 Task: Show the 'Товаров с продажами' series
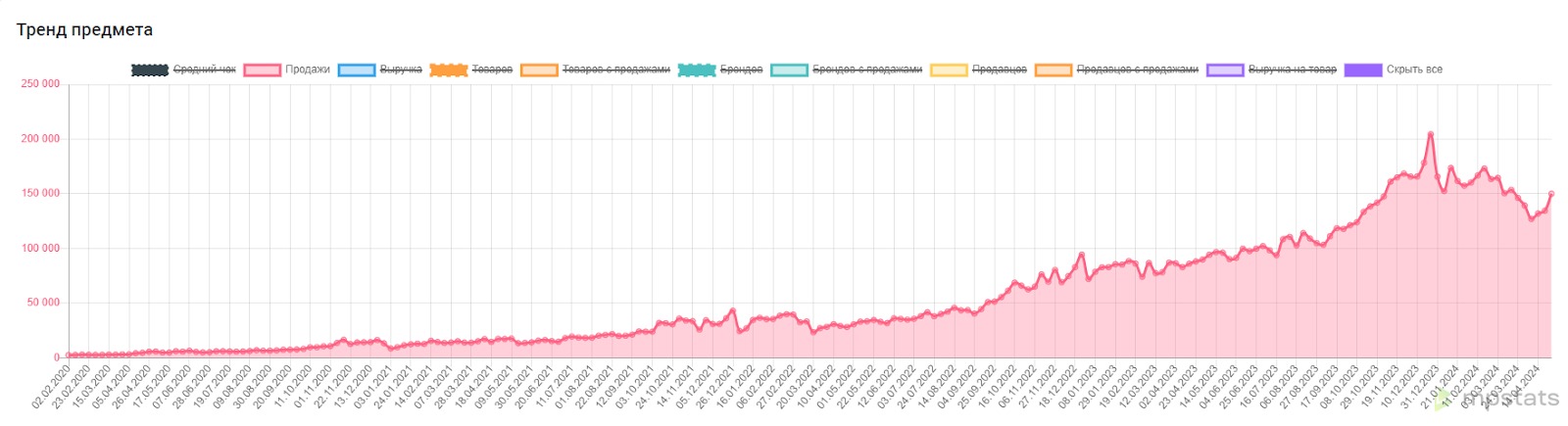[x=615, y=70]
